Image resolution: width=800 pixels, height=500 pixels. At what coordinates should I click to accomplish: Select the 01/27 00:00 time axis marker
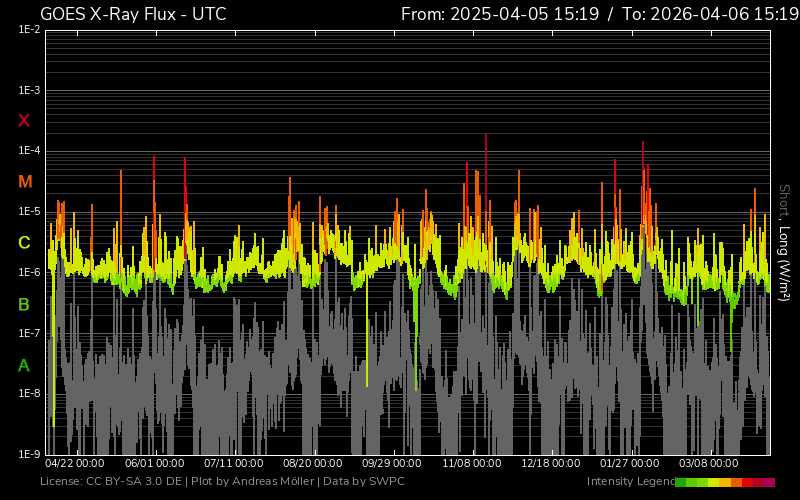tap(630, 464)
